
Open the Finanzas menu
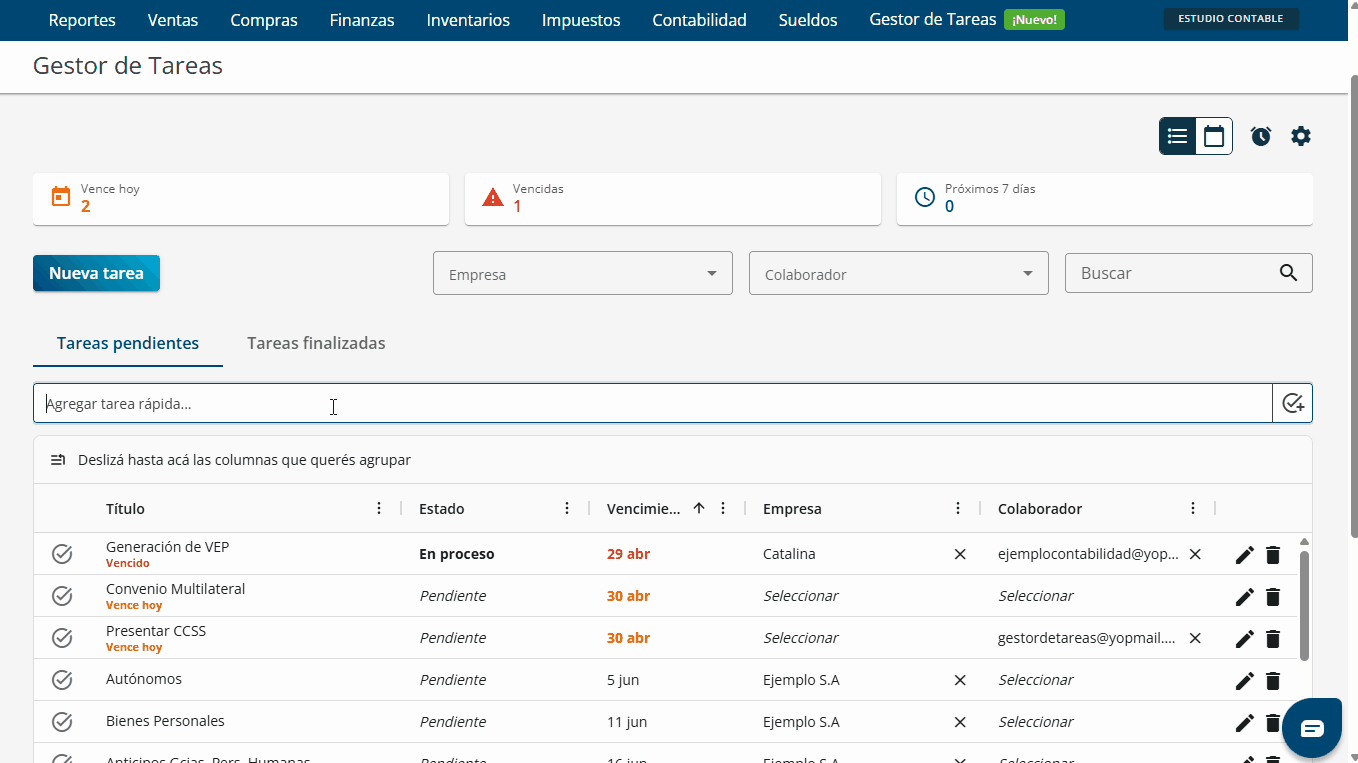[362, 20]
